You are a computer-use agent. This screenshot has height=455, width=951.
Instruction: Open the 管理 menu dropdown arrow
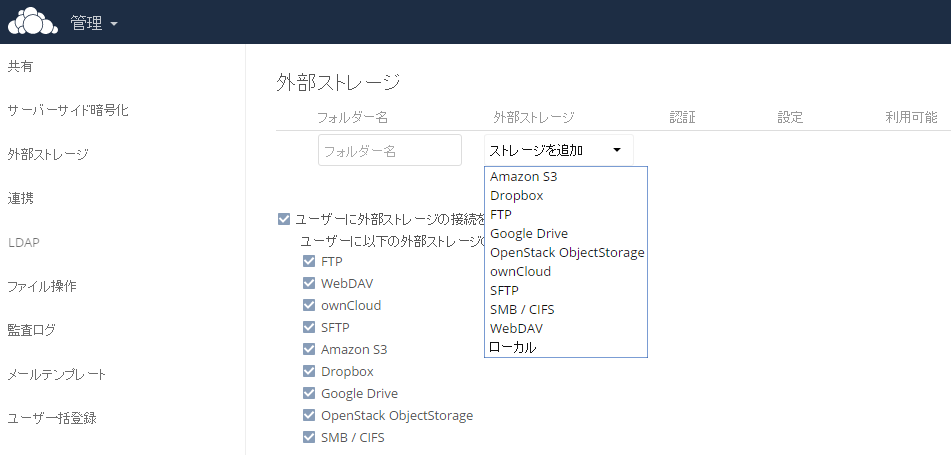[x=114, y=25]
